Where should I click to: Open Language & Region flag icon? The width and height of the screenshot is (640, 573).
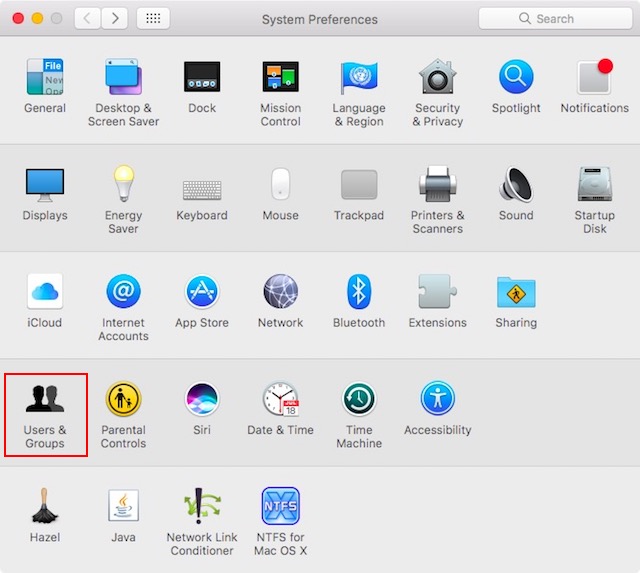click(359, 77)
